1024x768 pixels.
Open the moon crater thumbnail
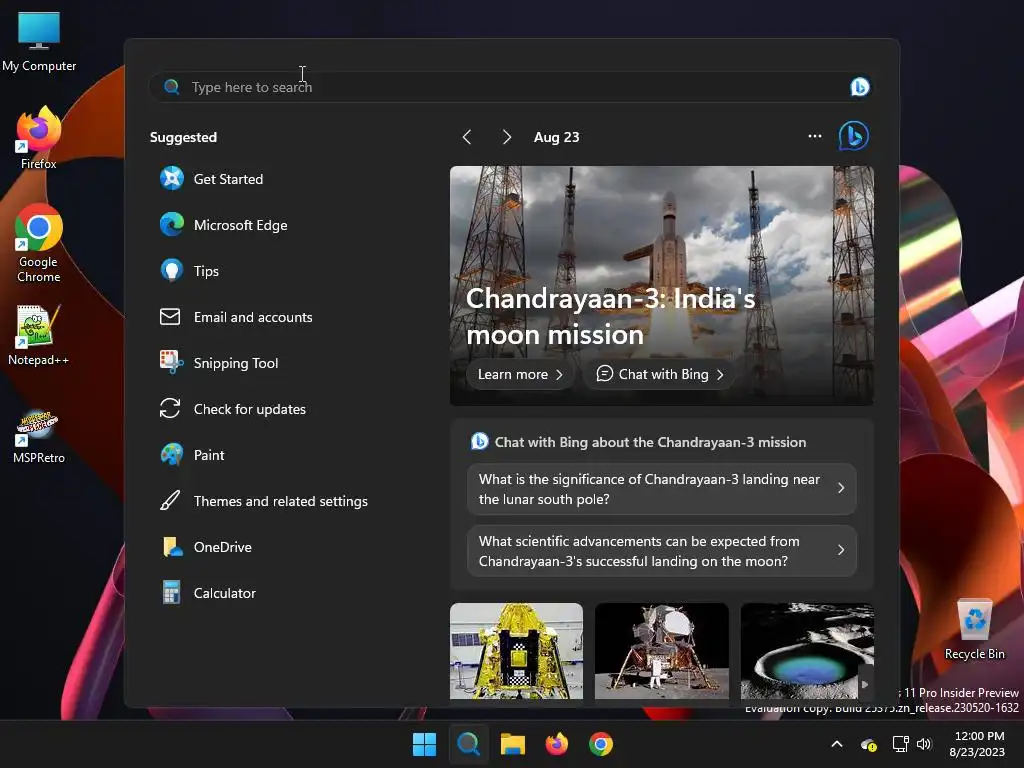coord(807,651)
